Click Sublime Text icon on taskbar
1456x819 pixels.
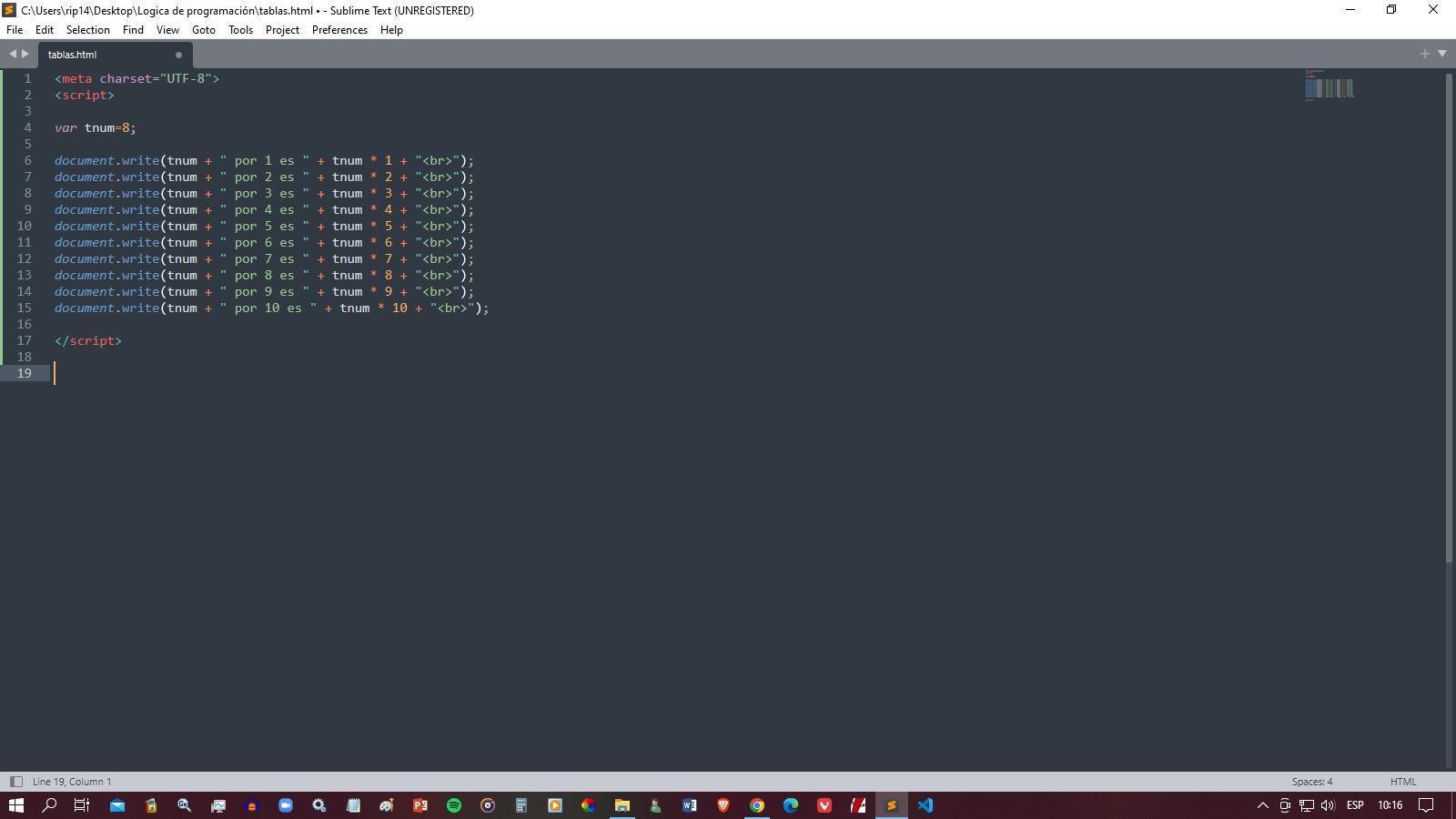pos(892,805)
